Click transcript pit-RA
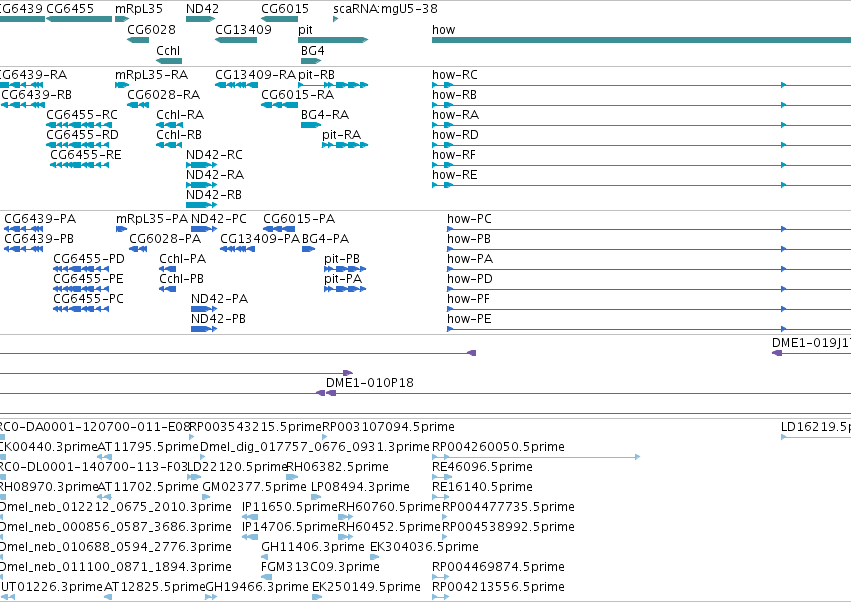 341,135
